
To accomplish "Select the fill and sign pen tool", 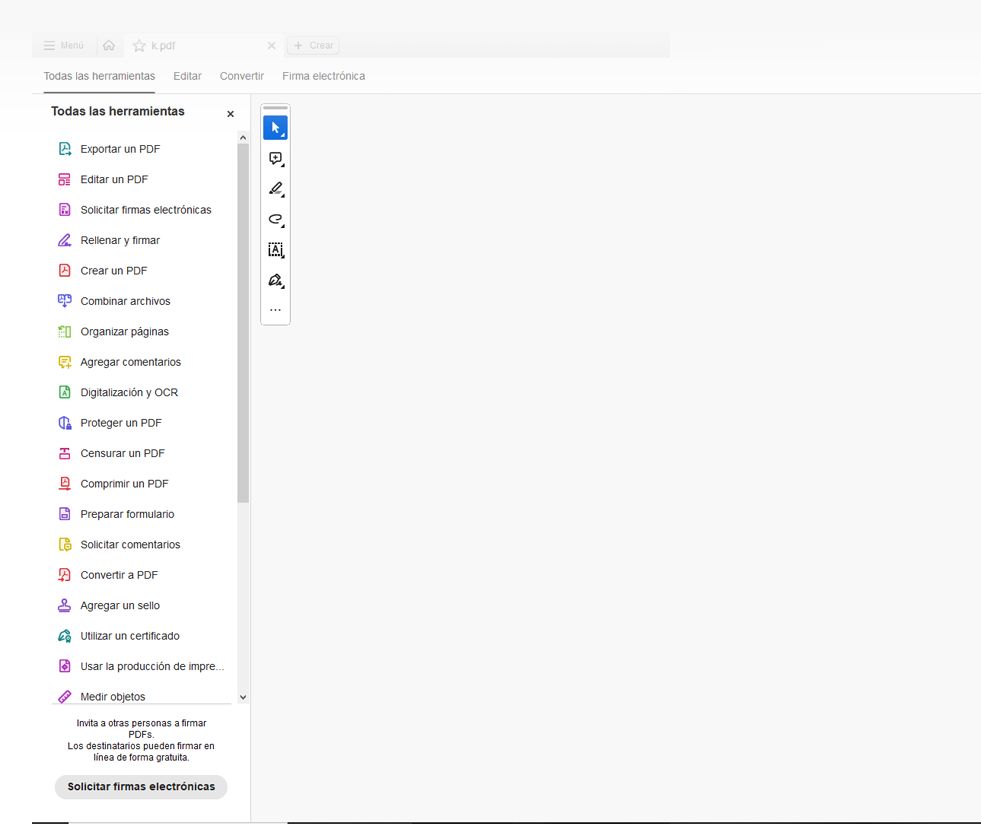I will coord(275,280).
